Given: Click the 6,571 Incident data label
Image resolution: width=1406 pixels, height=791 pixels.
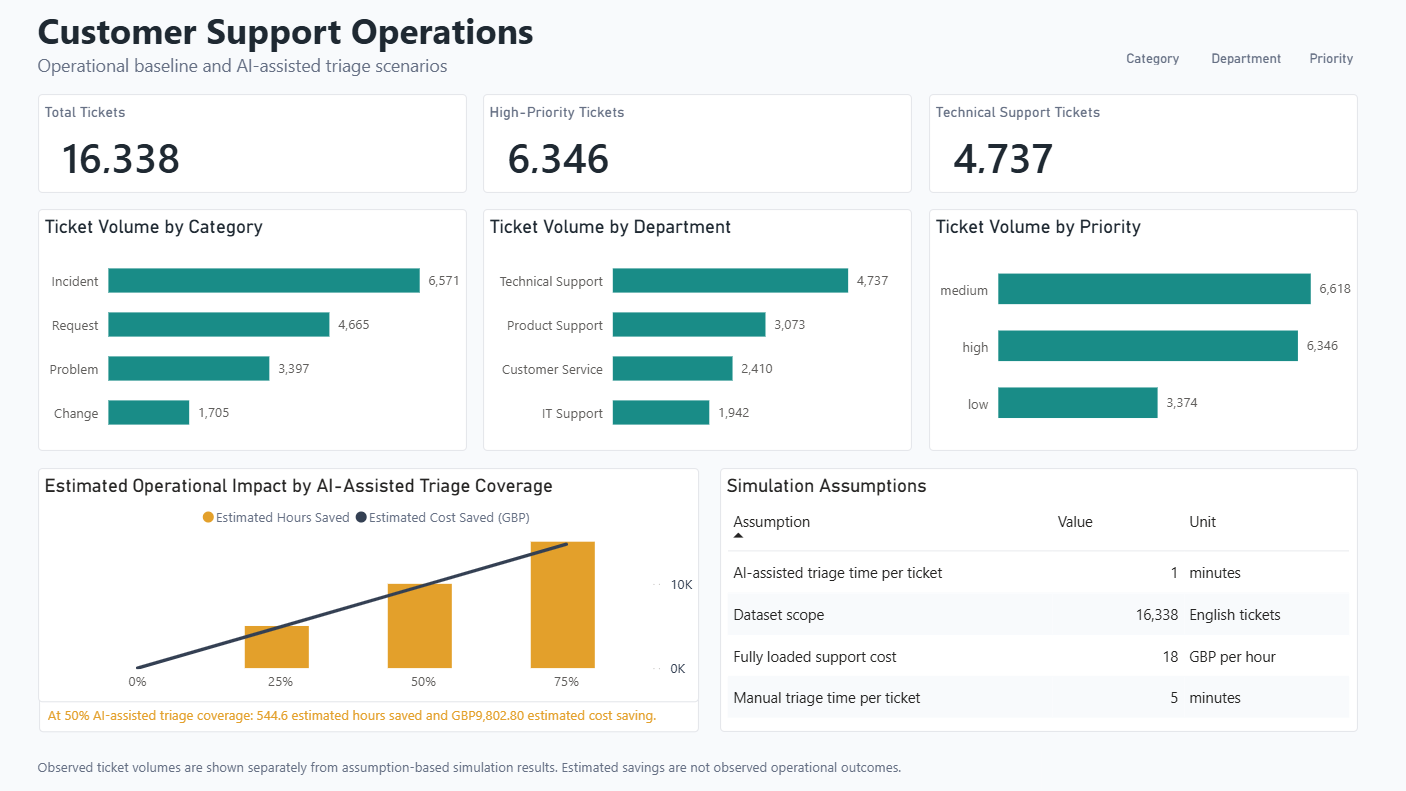Looking at the screenshot, I should click(444, 281).
